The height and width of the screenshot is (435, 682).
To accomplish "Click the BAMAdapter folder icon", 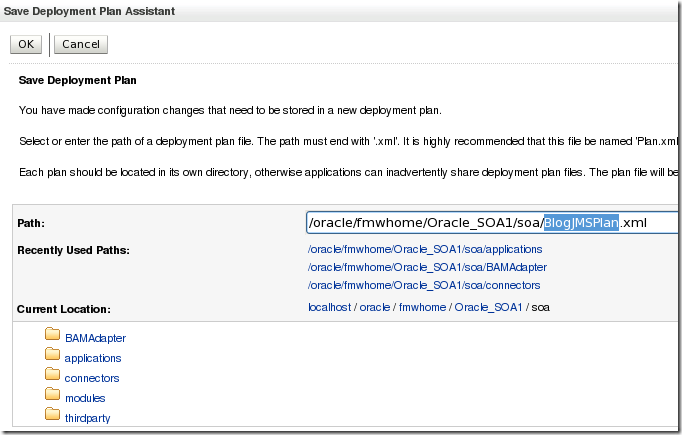I will (x=53, y=337).
